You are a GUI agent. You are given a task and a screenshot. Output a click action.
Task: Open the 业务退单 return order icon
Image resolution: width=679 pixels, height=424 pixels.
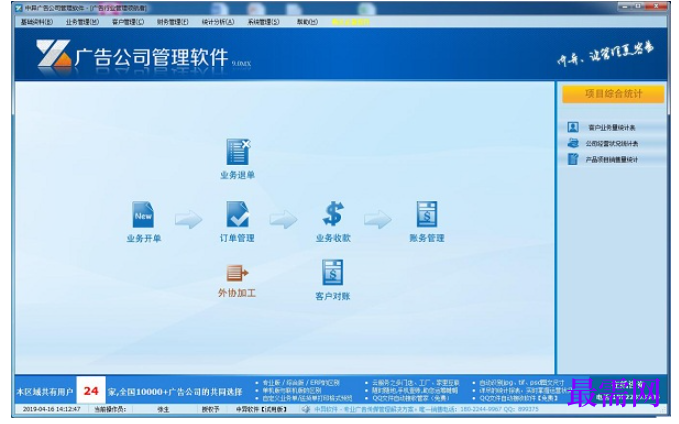click(238, 152)
